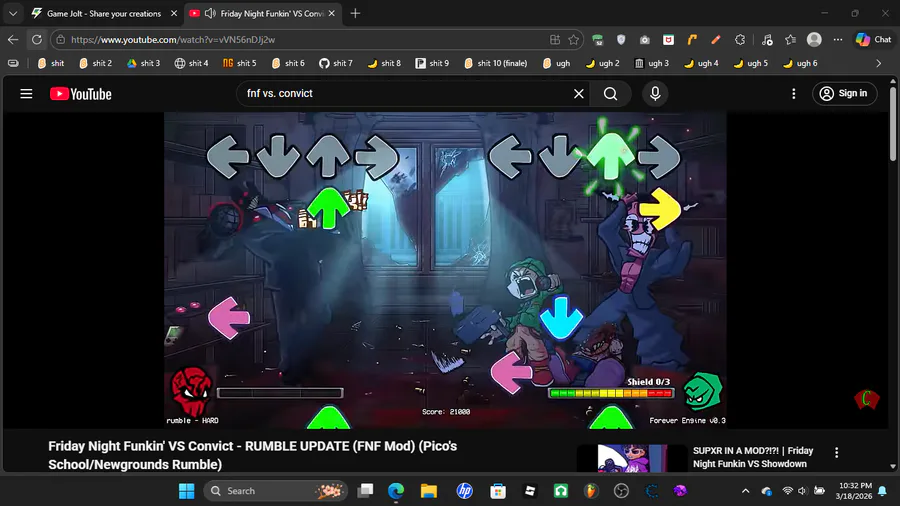Screen dimensions: 900x506
Task: Open the shield extension icon
Action: click(x=621, y=40)
